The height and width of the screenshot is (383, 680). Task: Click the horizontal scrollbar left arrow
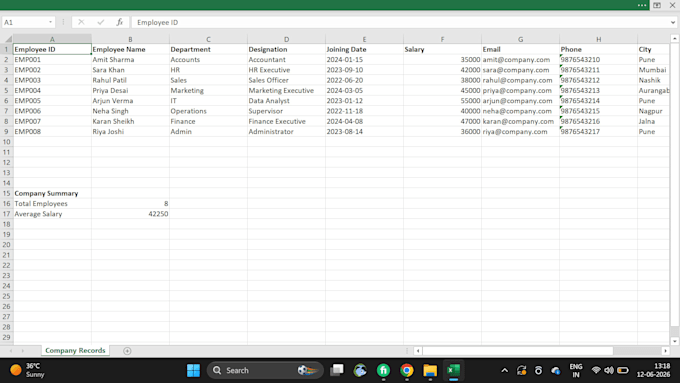pyautogui.click(x=418, y=351)
